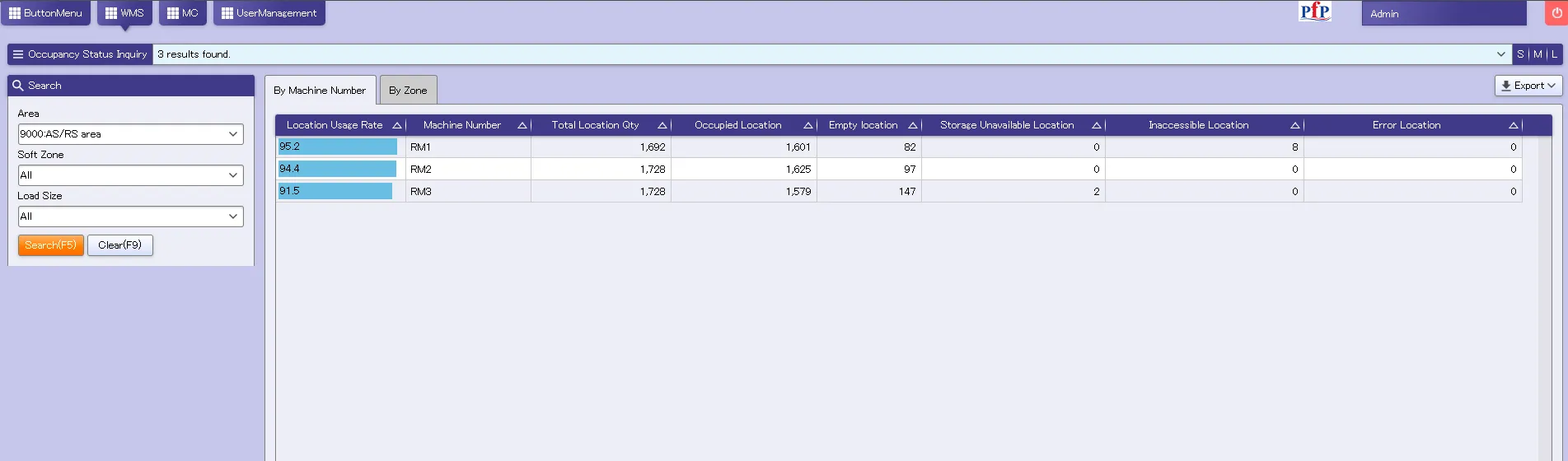
Task: Set font size to S
Action: 1520,54
